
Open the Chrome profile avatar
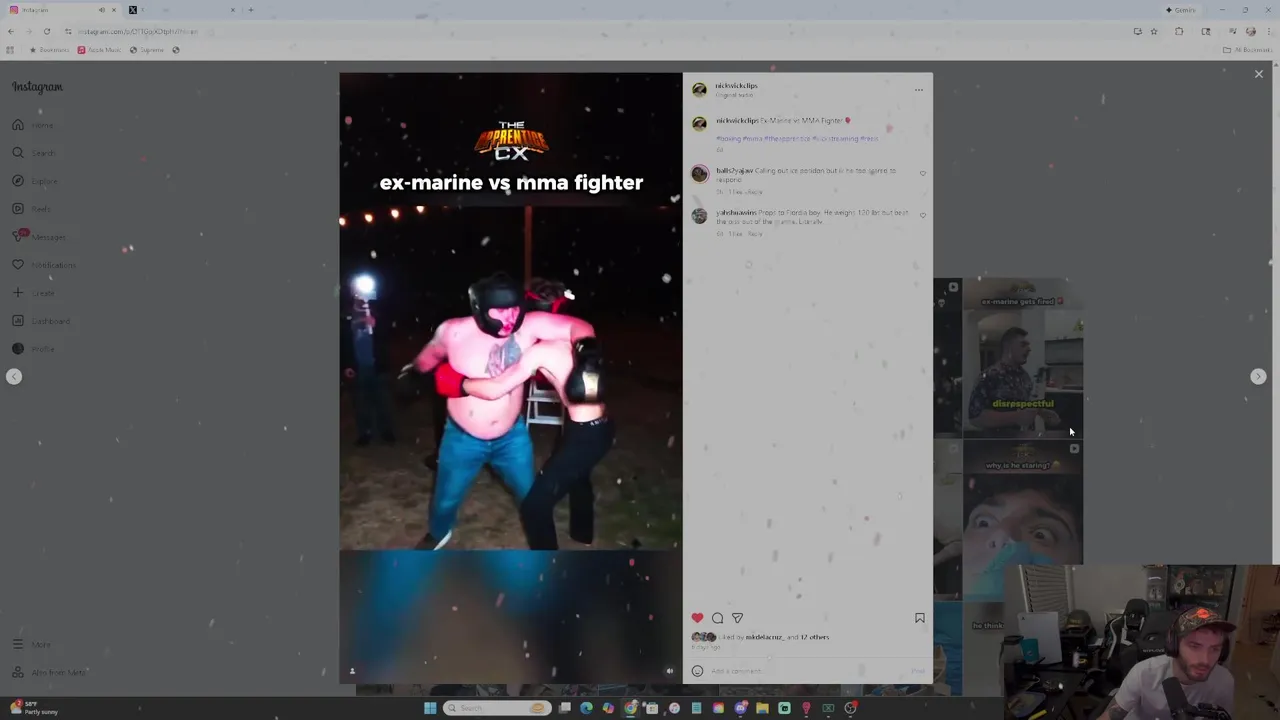(1250, 31)
